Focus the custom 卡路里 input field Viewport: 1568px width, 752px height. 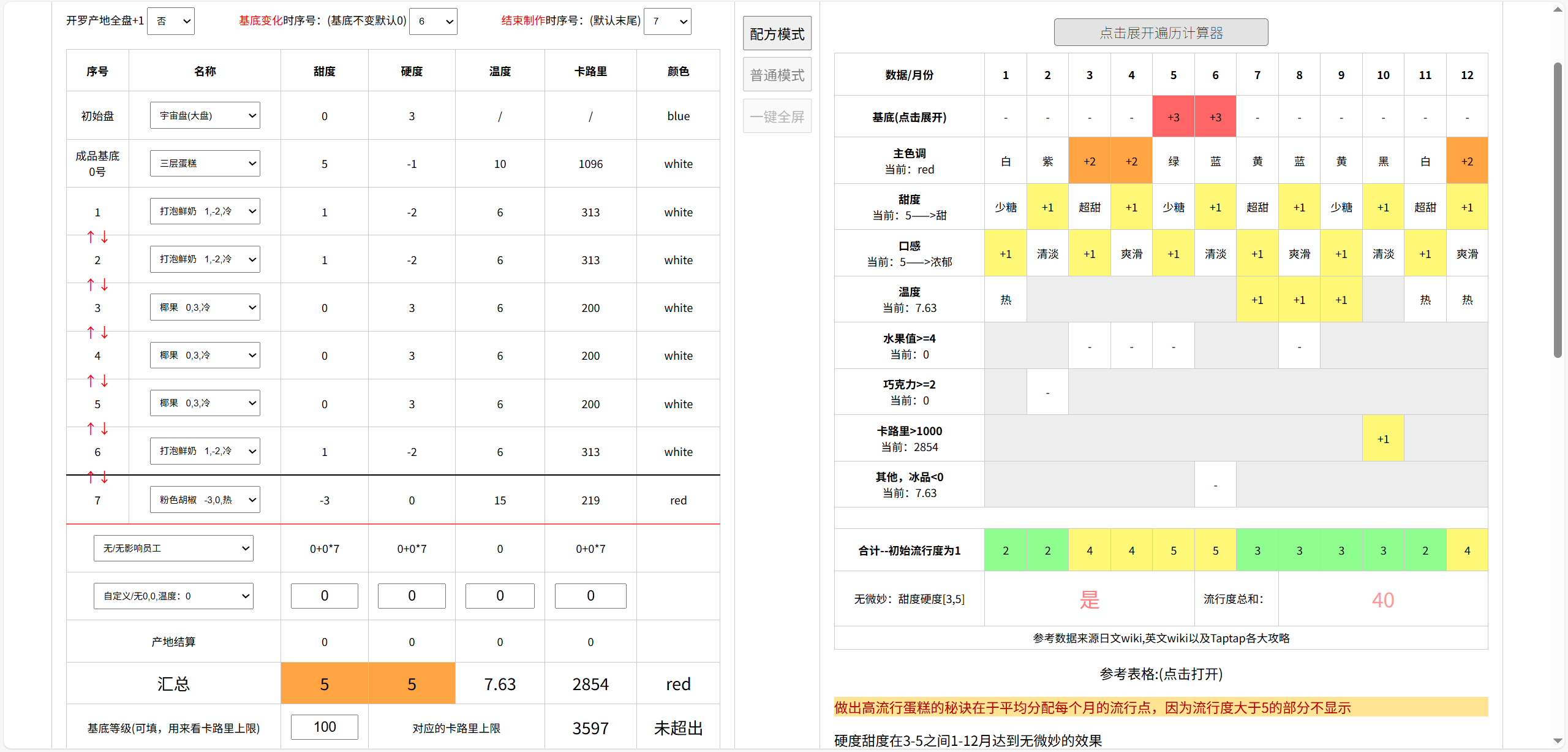click(x=590, y=596)
